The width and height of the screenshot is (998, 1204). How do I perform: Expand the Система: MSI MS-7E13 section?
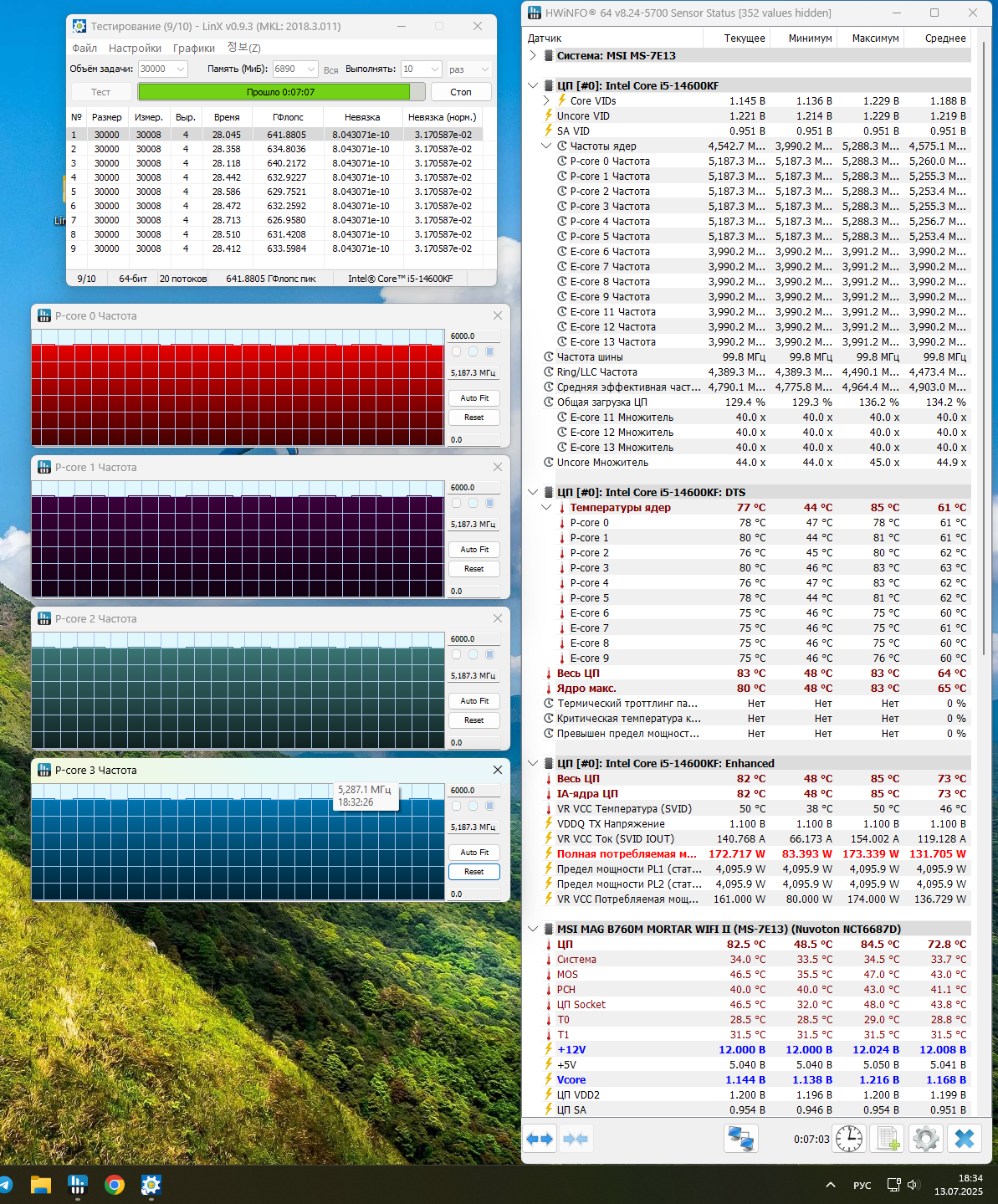tap(533, 55)
